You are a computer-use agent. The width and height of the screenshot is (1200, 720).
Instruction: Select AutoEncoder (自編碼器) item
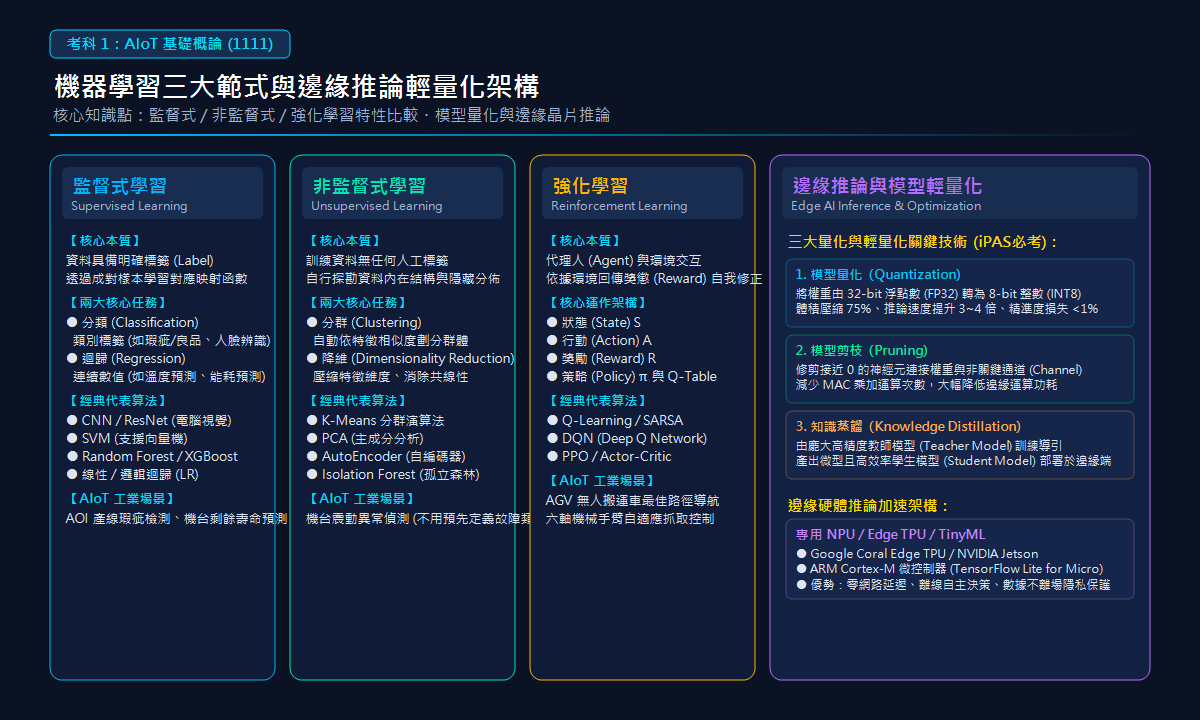(385, 456)
